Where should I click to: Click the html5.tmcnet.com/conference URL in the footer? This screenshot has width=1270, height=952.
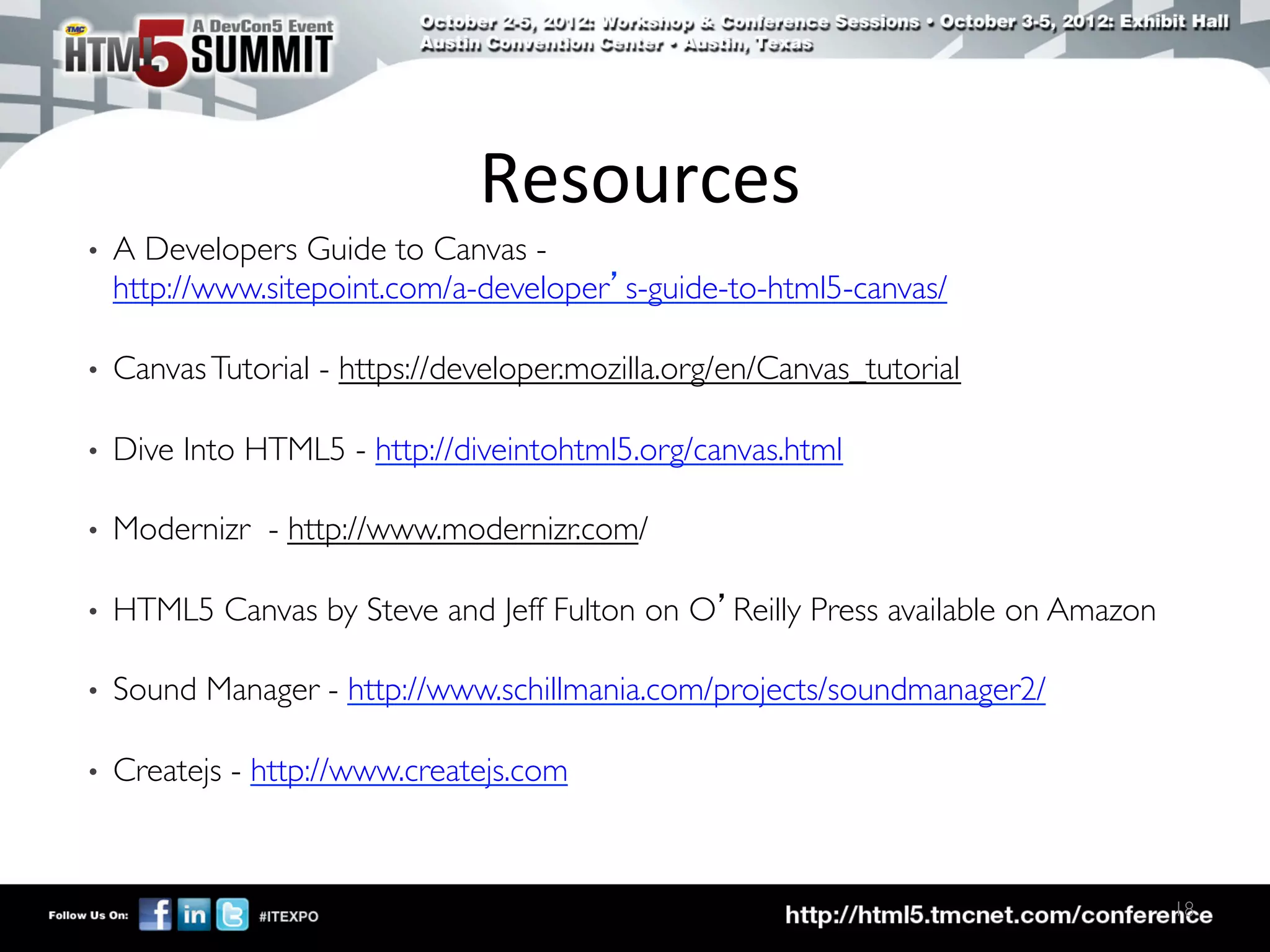[997, 915]
